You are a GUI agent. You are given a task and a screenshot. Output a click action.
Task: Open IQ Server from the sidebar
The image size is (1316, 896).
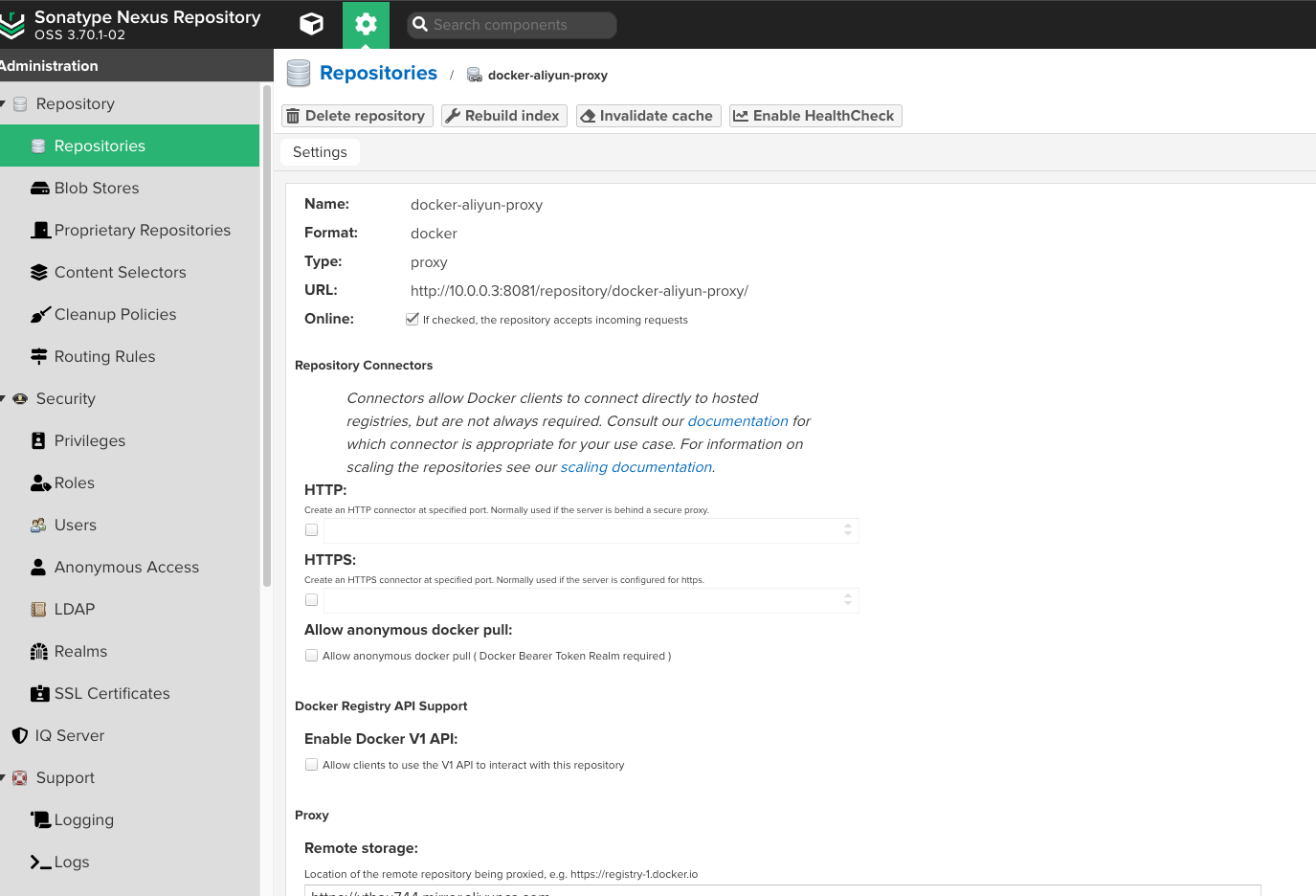coord(129,735)
